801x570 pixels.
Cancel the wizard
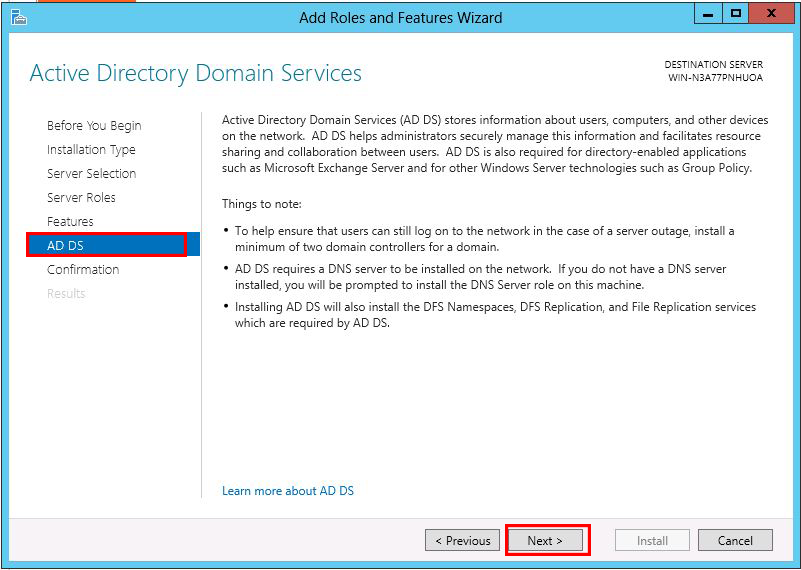[735, 540]
